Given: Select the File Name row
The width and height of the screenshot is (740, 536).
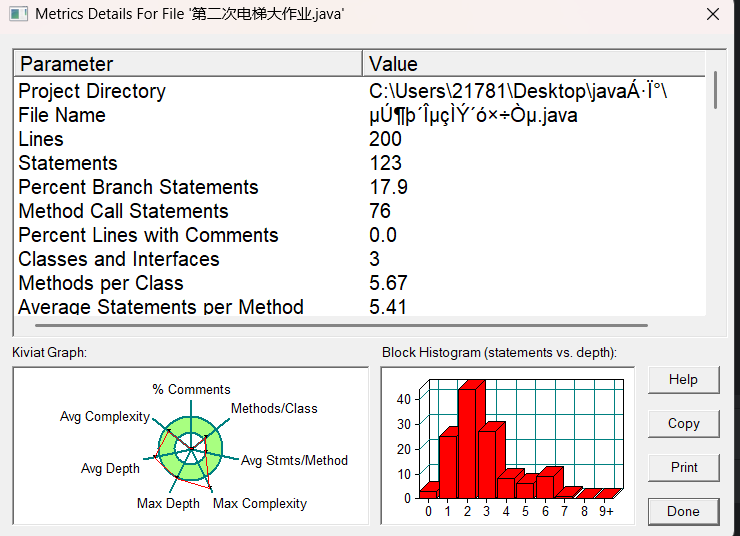Looking at the screenshot, I should (361, 115).
